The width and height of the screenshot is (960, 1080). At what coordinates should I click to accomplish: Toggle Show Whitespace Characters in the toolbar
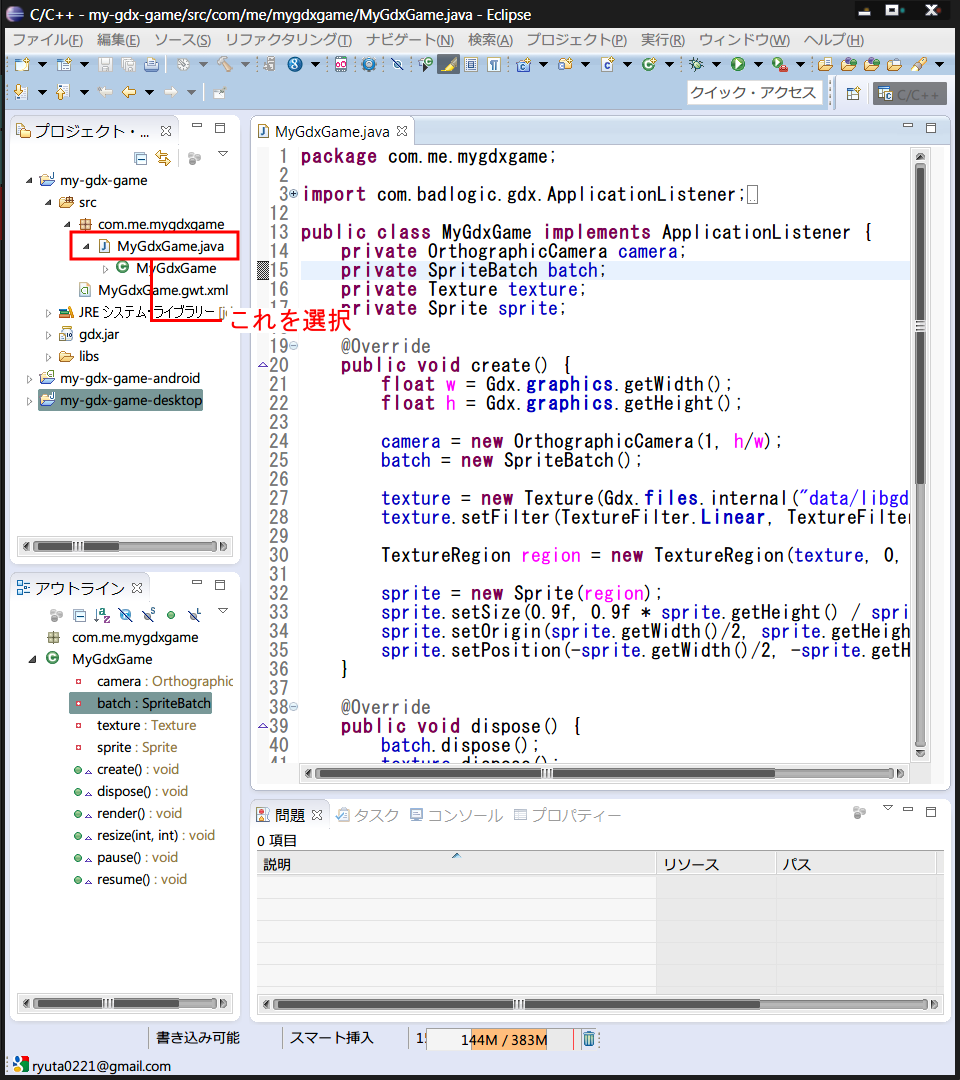coord(495,63)
